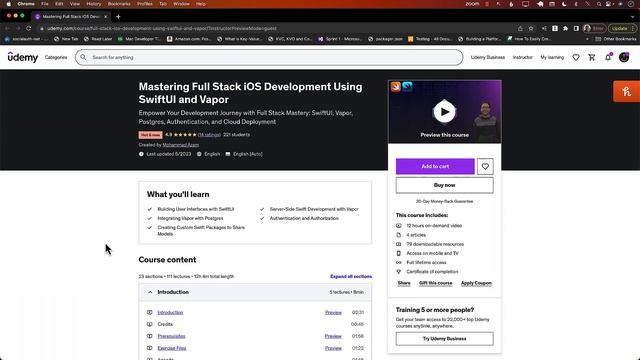Open the Apple menu

[8, 4]
